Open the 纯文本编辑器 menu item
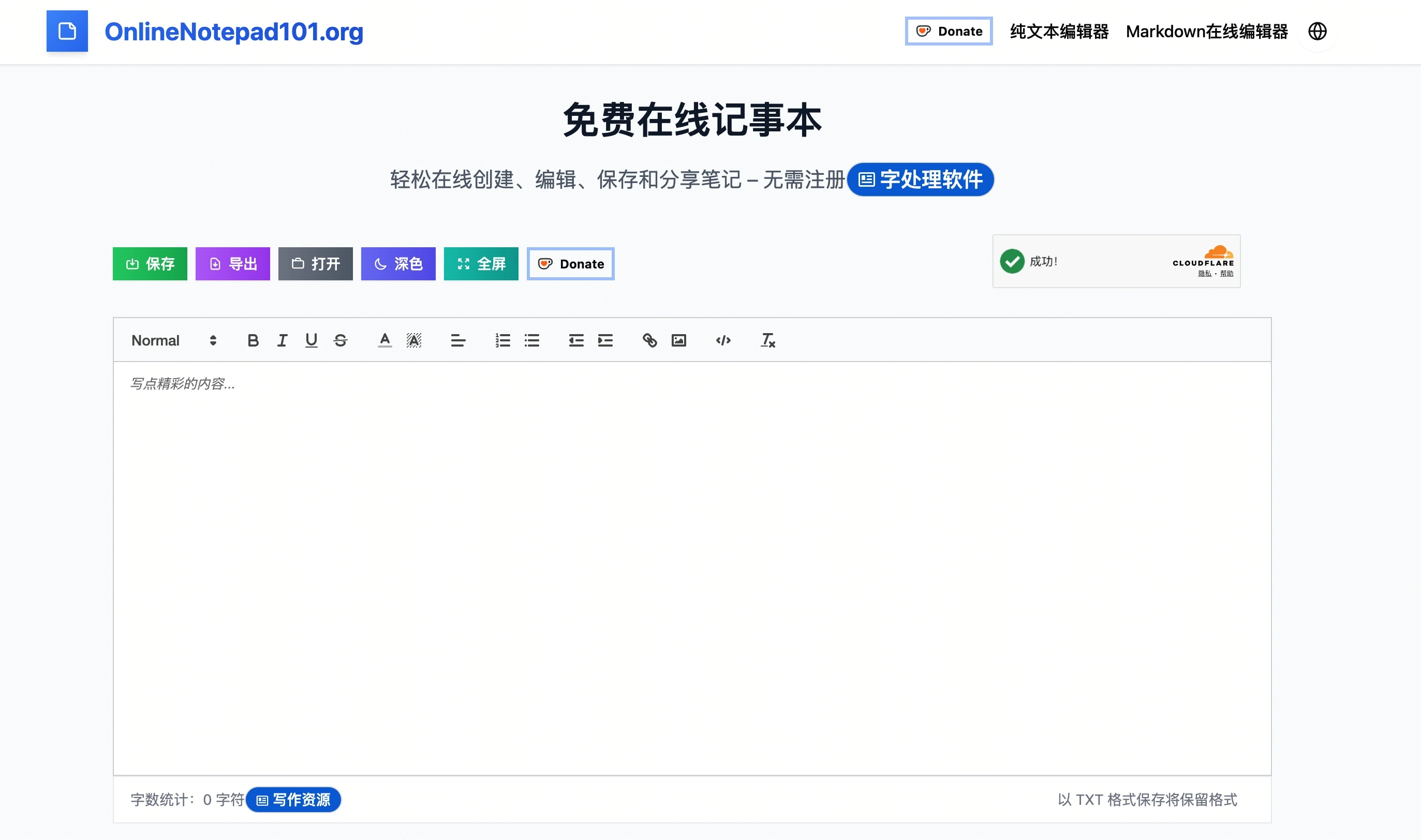 coord(1059,32)
